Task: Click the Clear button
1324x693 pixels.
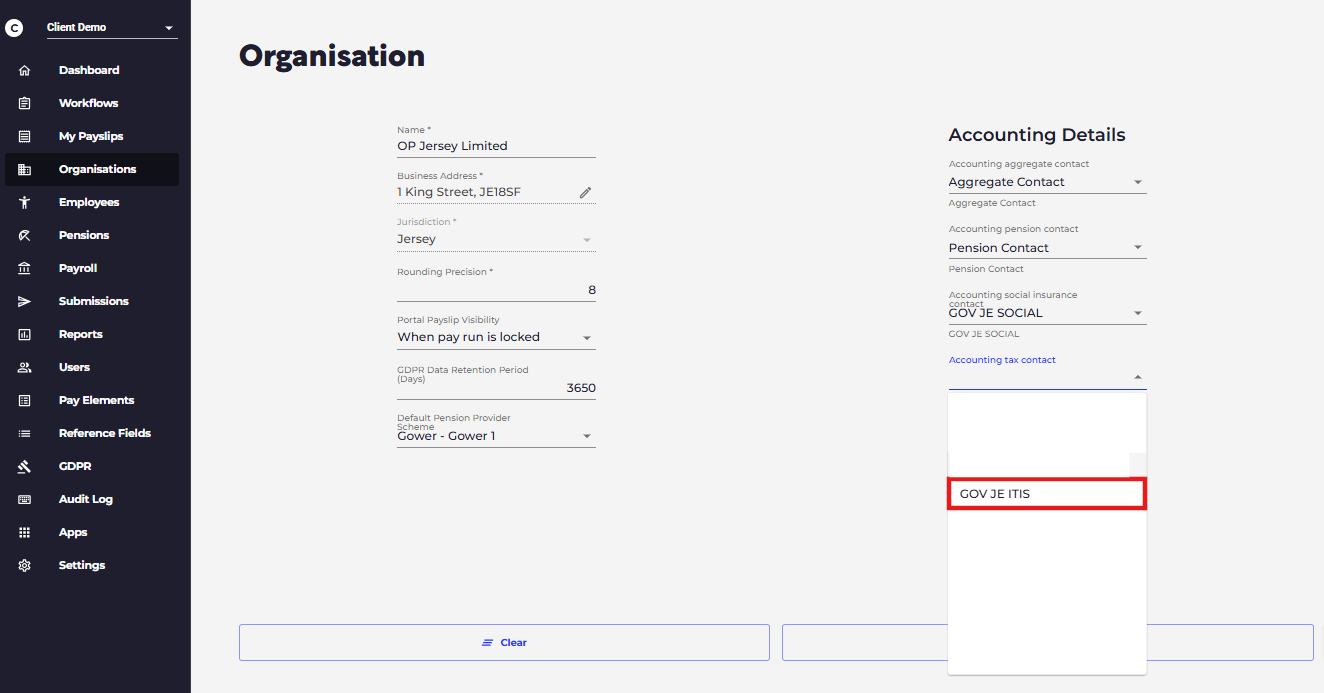Action: 504,643
